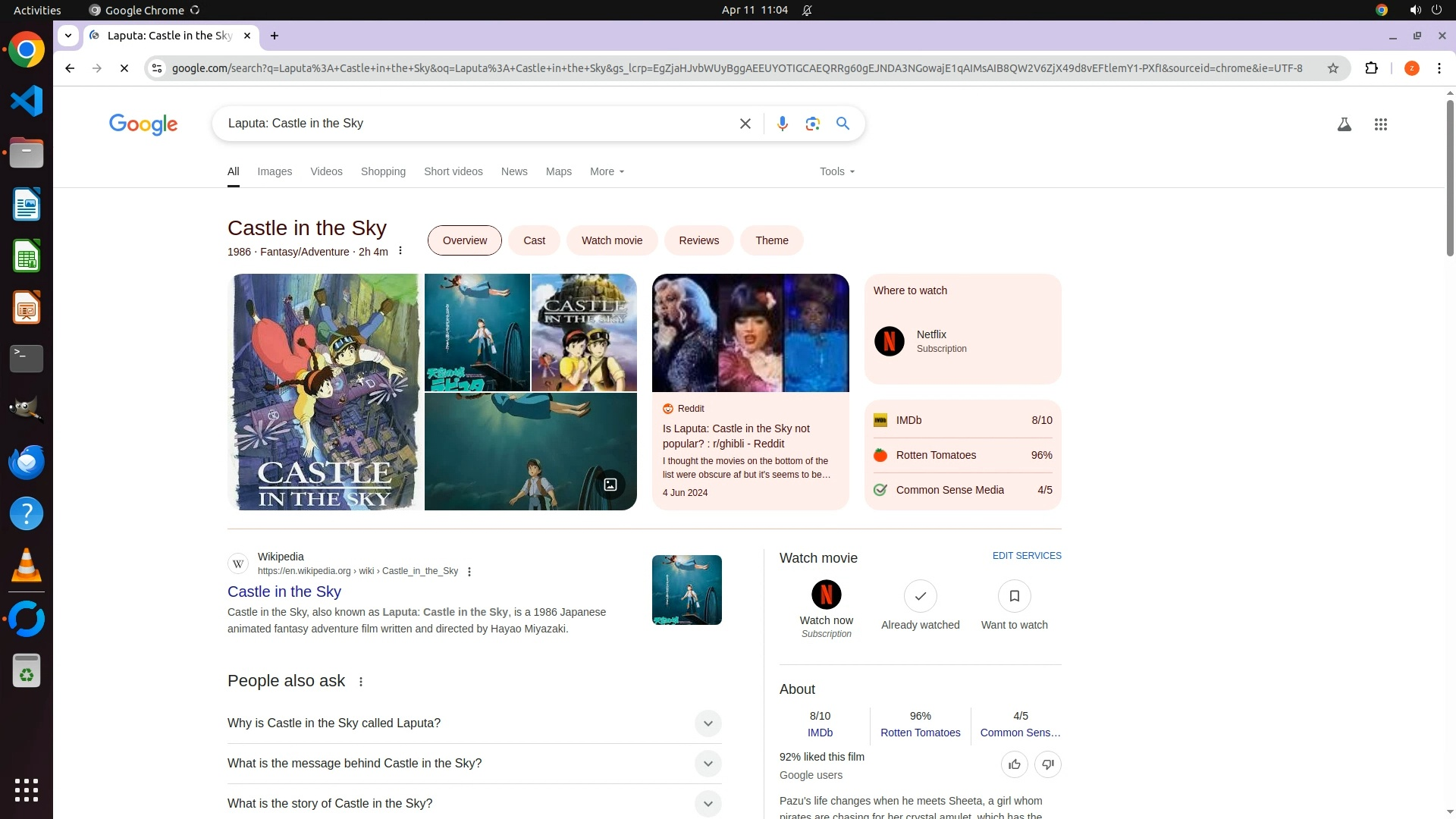Screen dimensions: 1456x819
Task: Open Search Labs flask icon
Action: point(1344,124)
